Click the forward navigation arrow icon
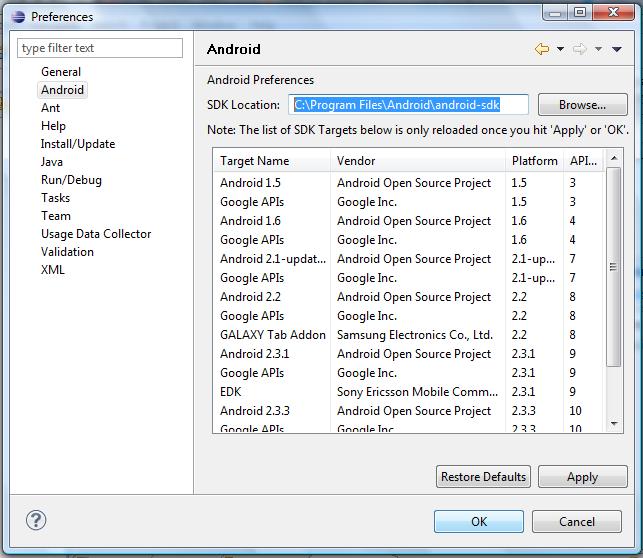 click(x=579, y=49)
